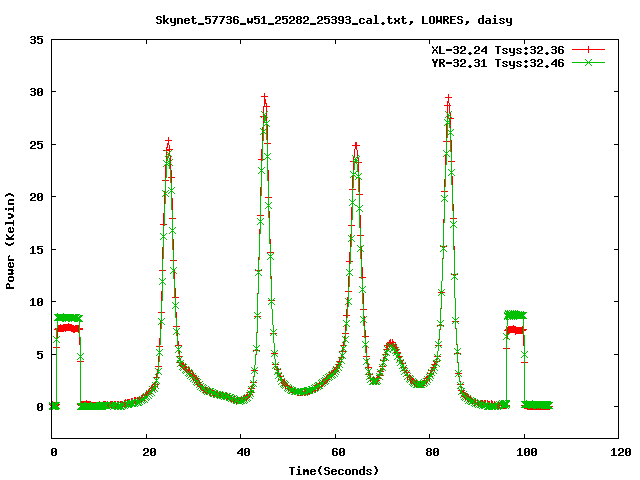The width and height of the screenshot is (640, 480).
Task: Click the red peak marker near 45 seconds
Action: click(x=265, y=97)
